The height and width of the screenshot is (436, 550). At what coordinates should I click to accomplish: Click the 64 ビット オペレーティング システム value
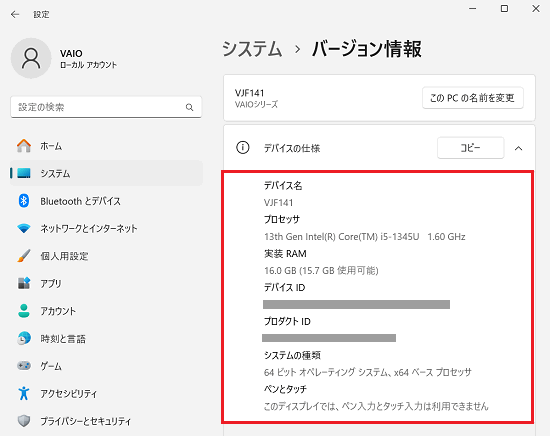368,372
